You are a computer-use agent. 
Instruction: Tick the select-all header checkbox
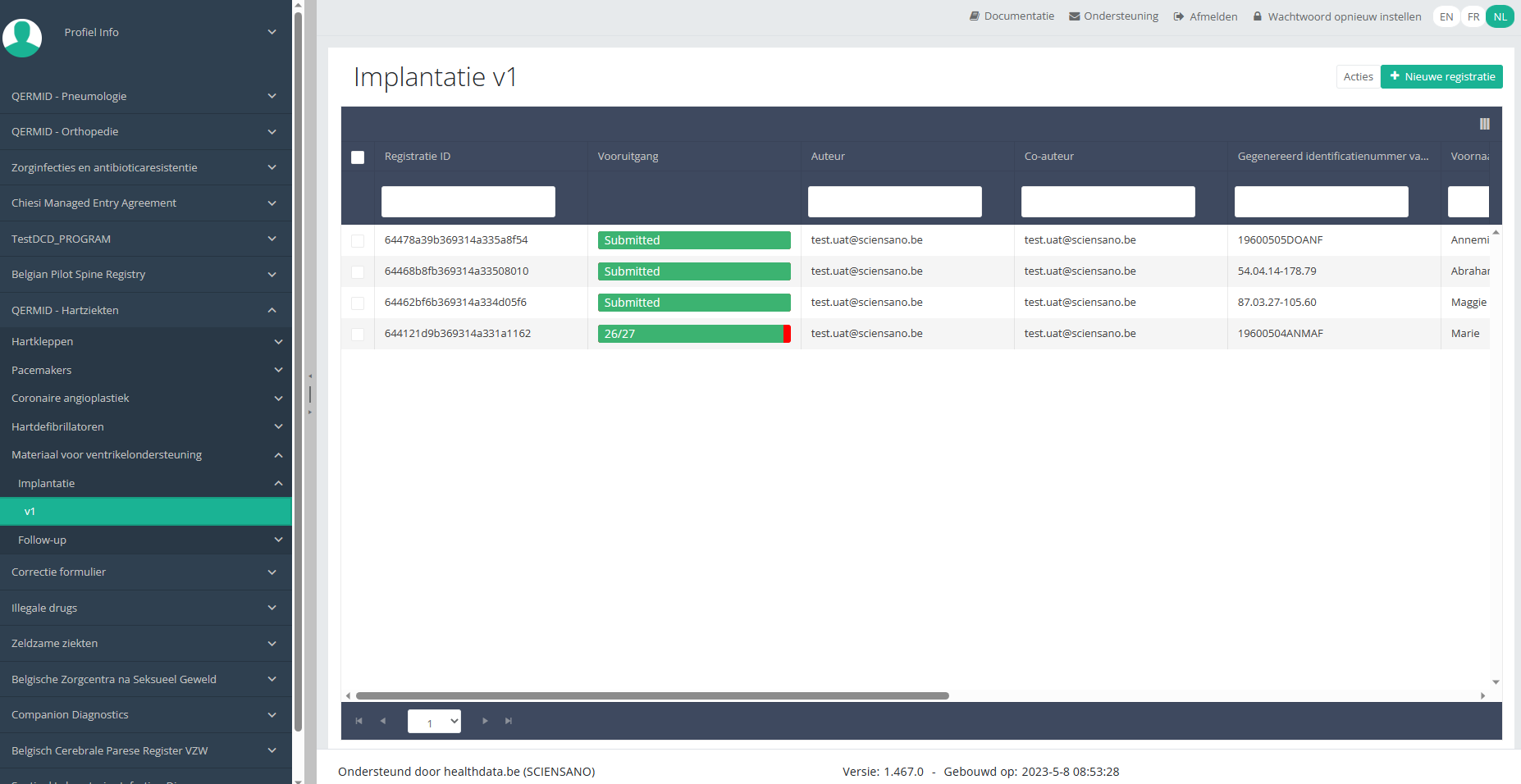pyautogui.click(x=358, y=157)
